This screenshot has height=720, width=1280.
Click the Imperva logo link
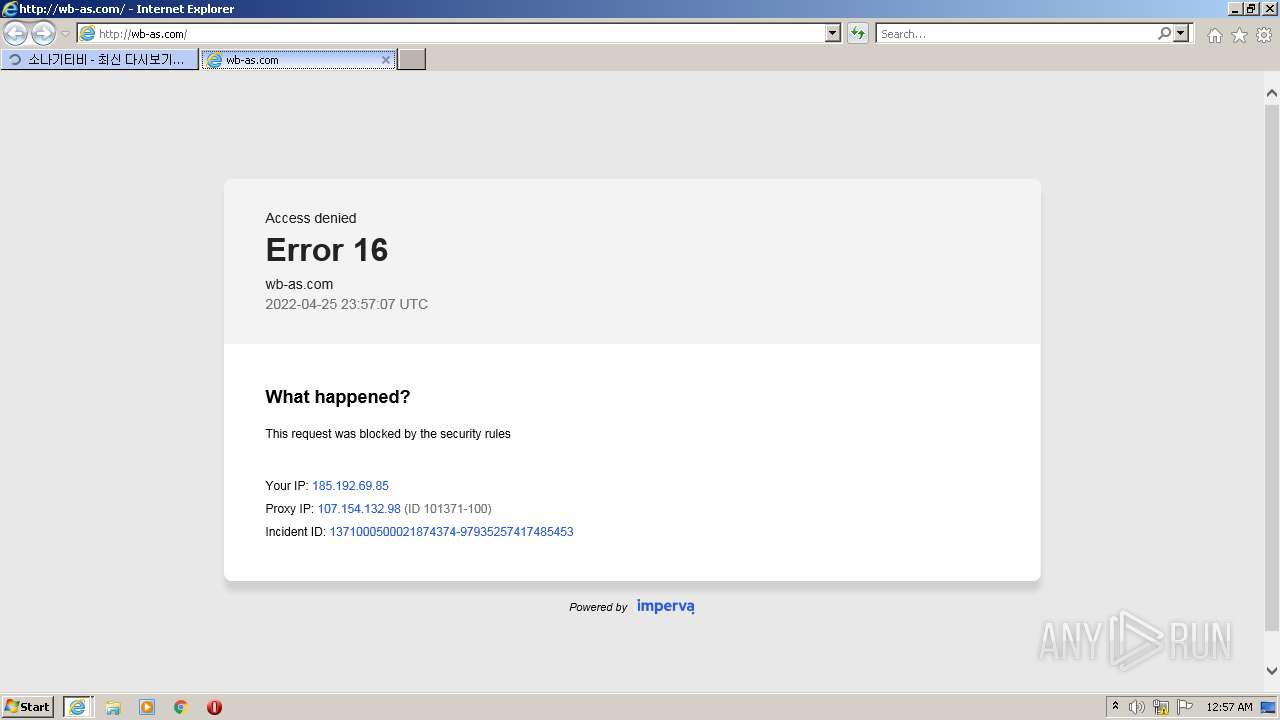(x=665, y=606)
